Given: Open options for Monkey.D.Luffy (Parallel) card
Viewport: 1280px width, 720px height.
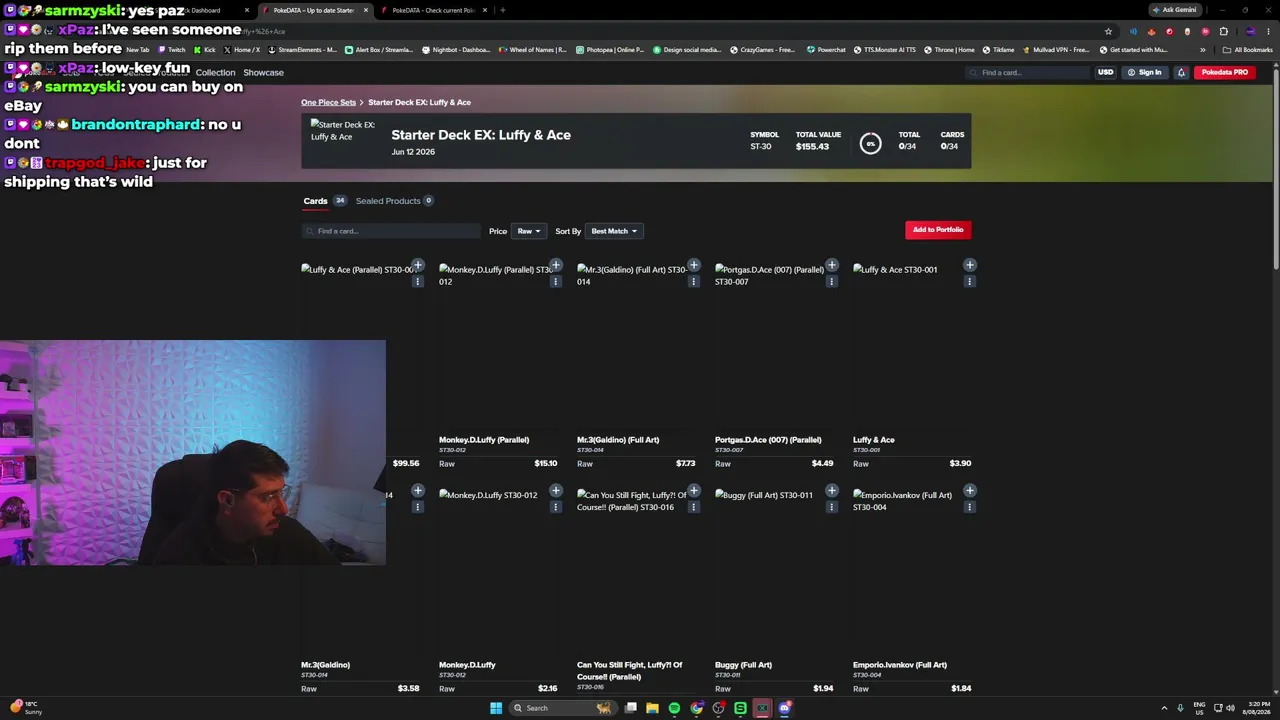Looking at the screenshot, I should [556, 282].
